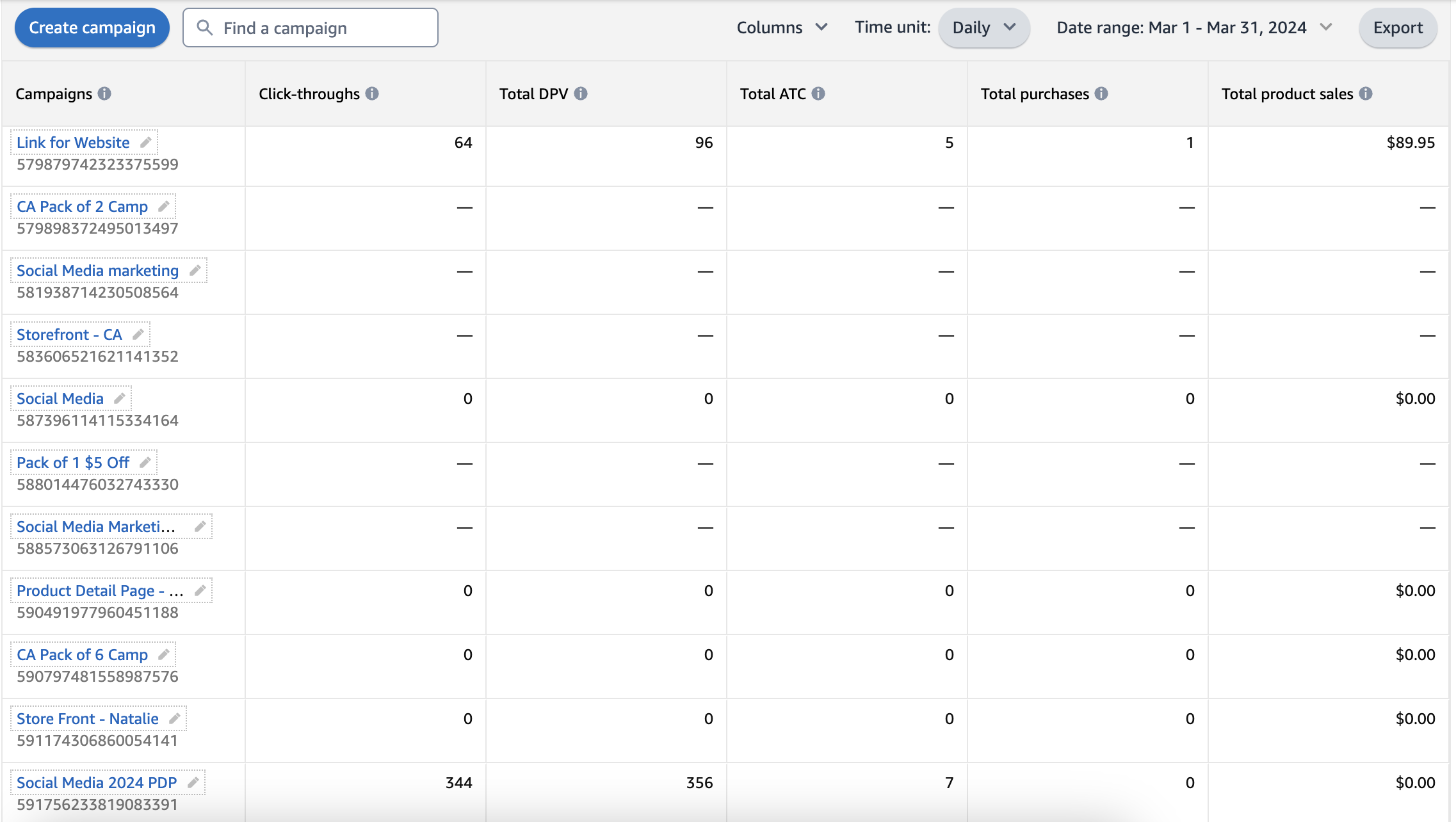This screenshot has height=822, width=1456.
Task: Open Store Front - Natalie campaign
Action: pyautogui.click(x=87, y=718)
